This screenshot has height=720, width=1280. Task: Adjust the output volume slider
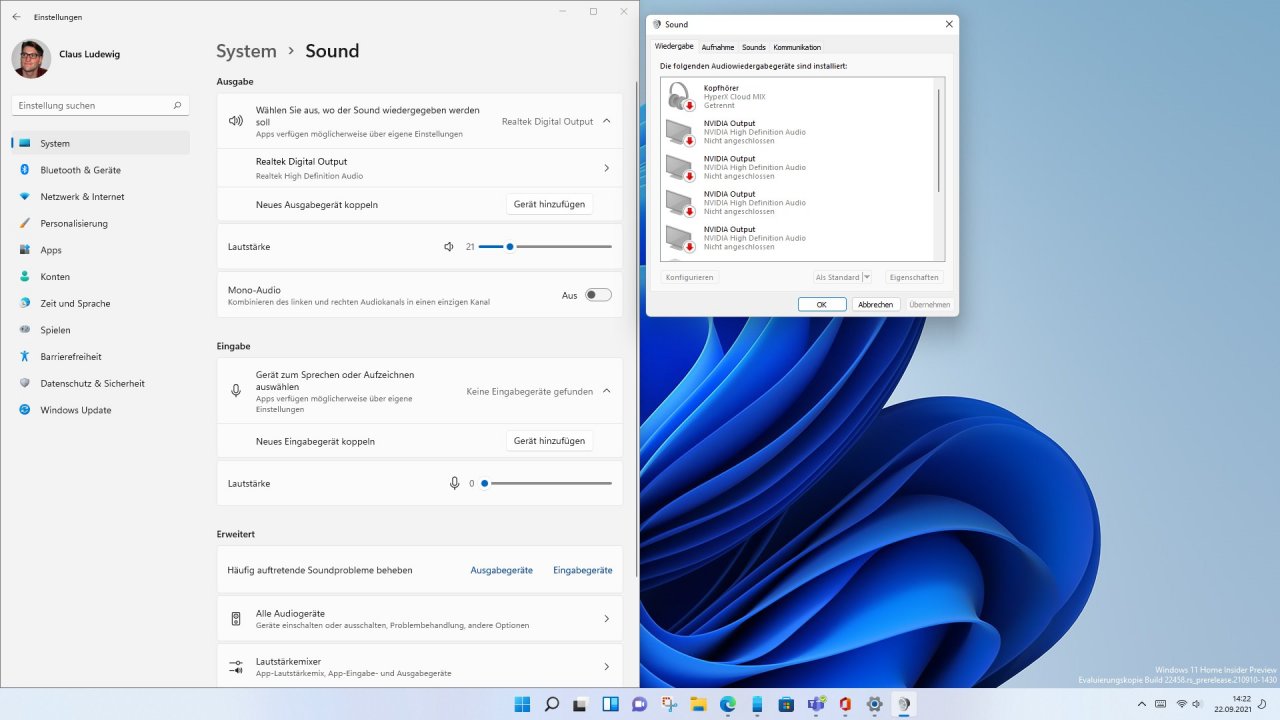(545, 246)
